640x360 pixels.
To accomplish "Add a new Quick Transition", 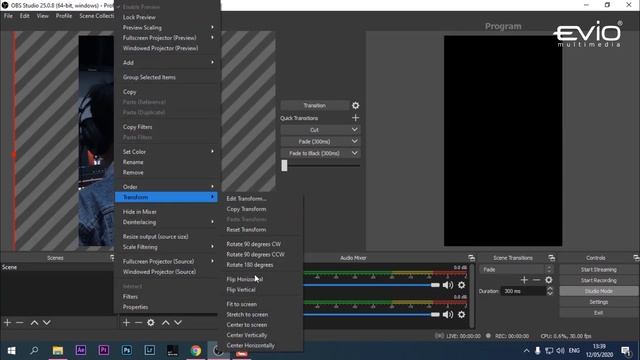I will 356,118.
